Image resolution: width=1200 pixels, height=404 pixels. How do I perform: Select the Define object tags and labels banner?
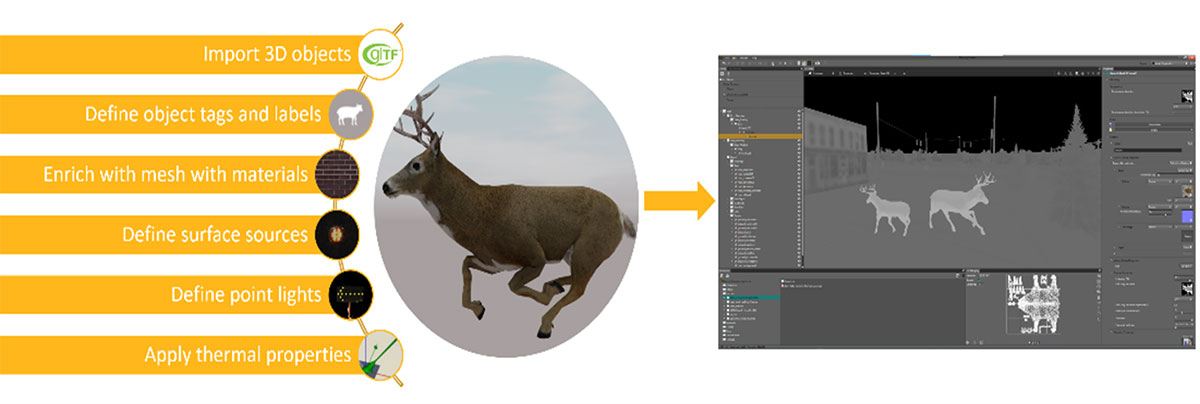pyautogui.click(x=165, y=115)
